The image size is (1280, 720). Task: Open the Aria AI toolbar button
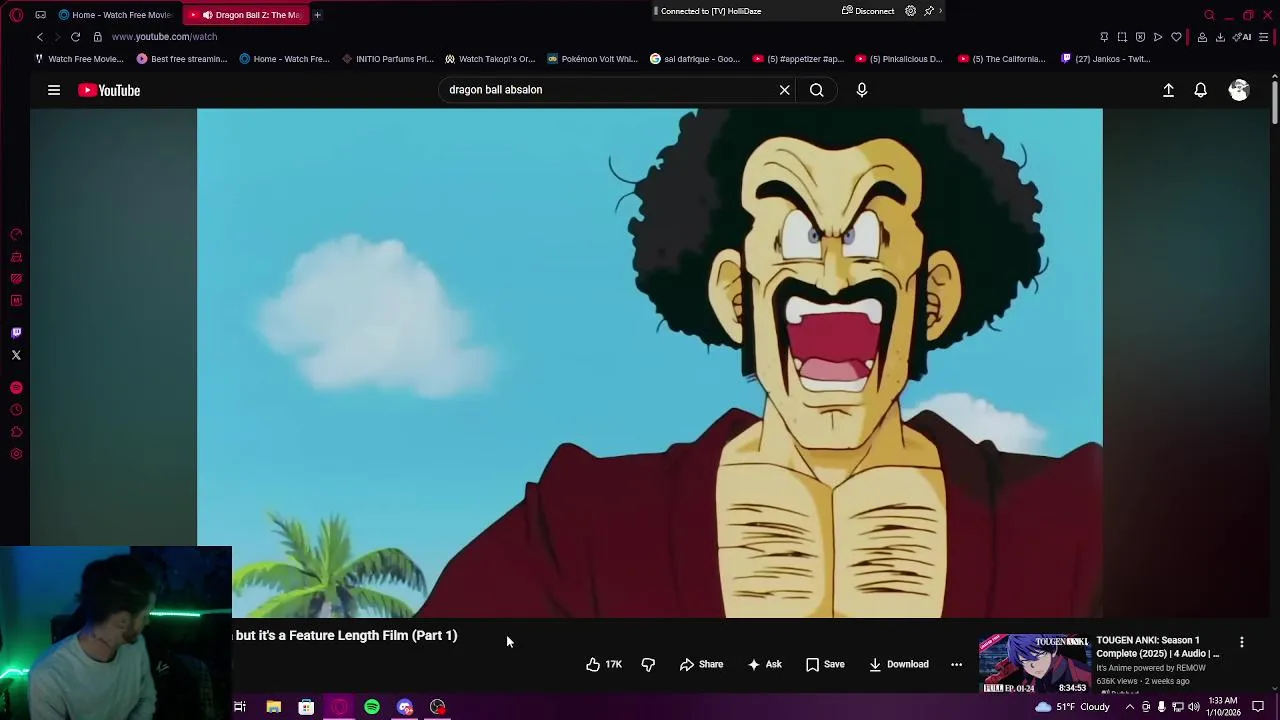click(x=1244, y=37)
